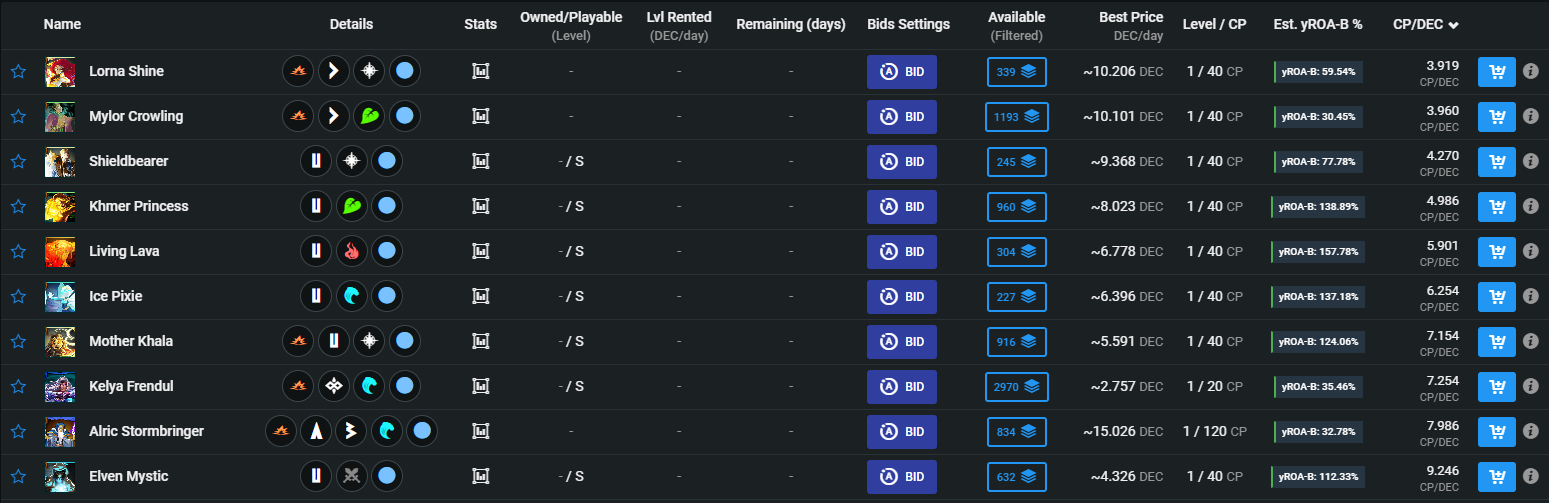The width and height of the screenshot is (1549, 503).
Task: Add Khmer Princess to cart
Action: pyautogui.click(x=1497, y=207)
